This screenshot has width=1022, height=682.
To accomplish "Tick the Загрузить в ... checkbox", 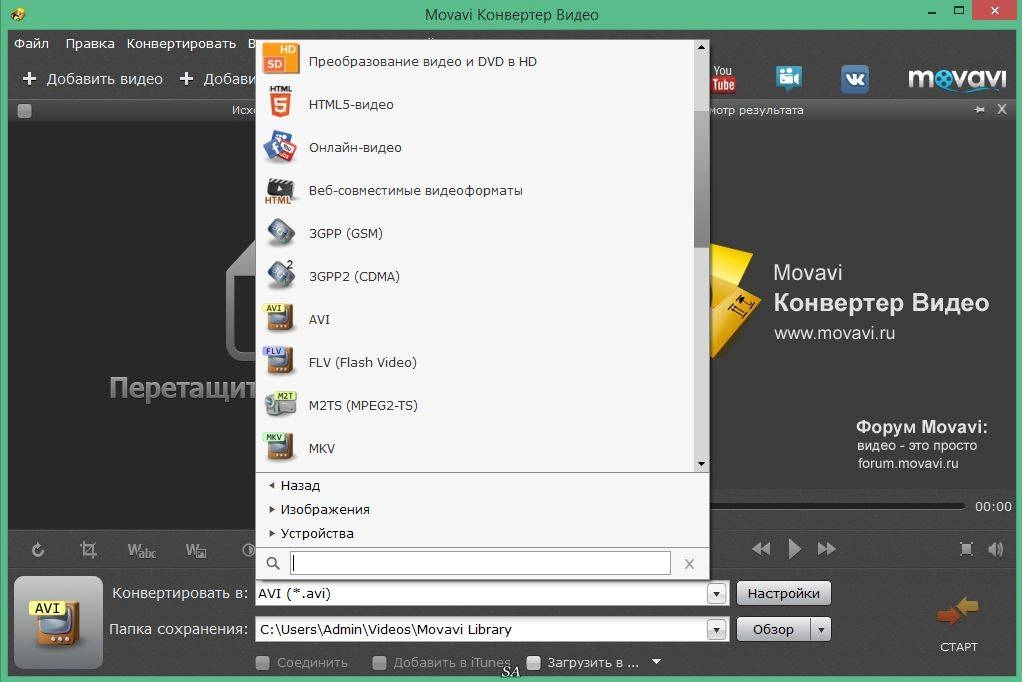I will point(533,663).
